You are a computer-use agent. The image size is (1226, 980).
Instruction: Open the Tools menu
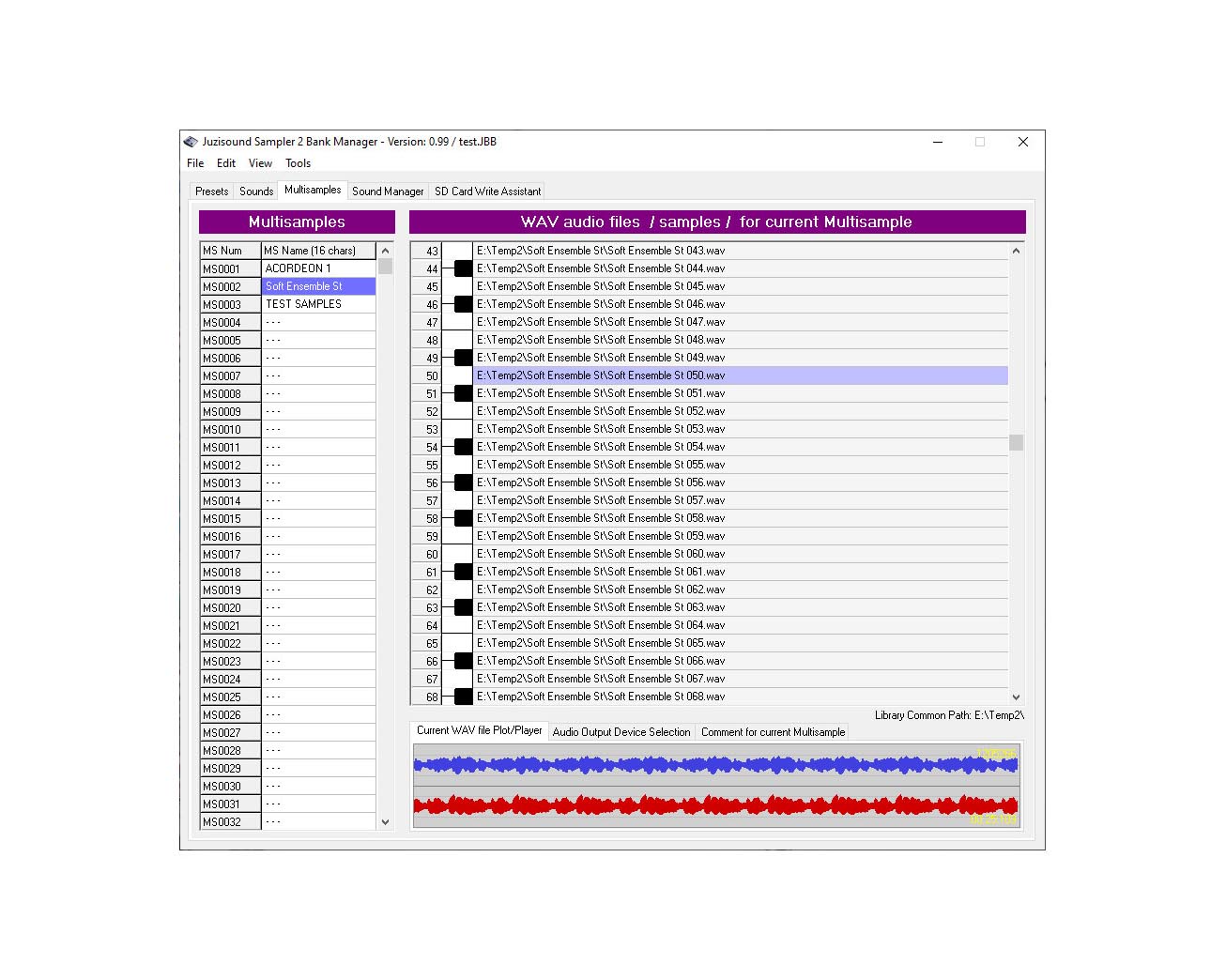click(298, 163)
